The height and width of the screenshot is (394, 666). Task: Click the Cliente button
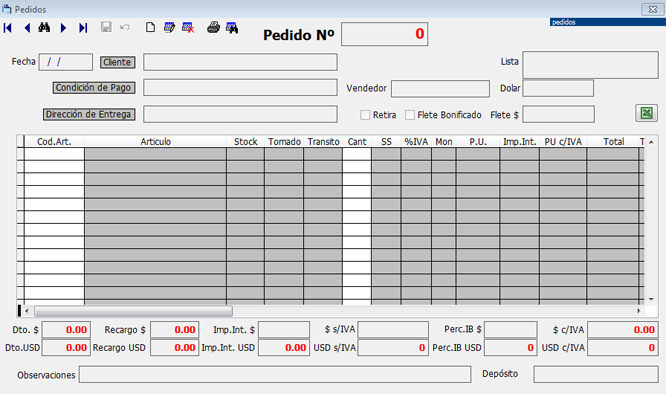(118, 62)
